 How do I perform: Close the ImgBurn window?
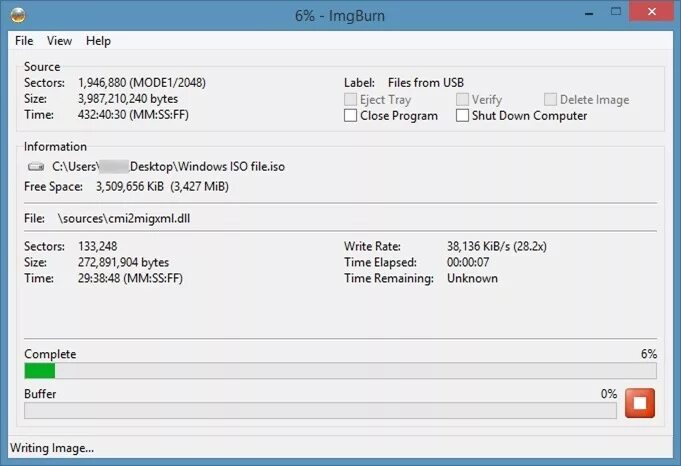coord(651,12)
